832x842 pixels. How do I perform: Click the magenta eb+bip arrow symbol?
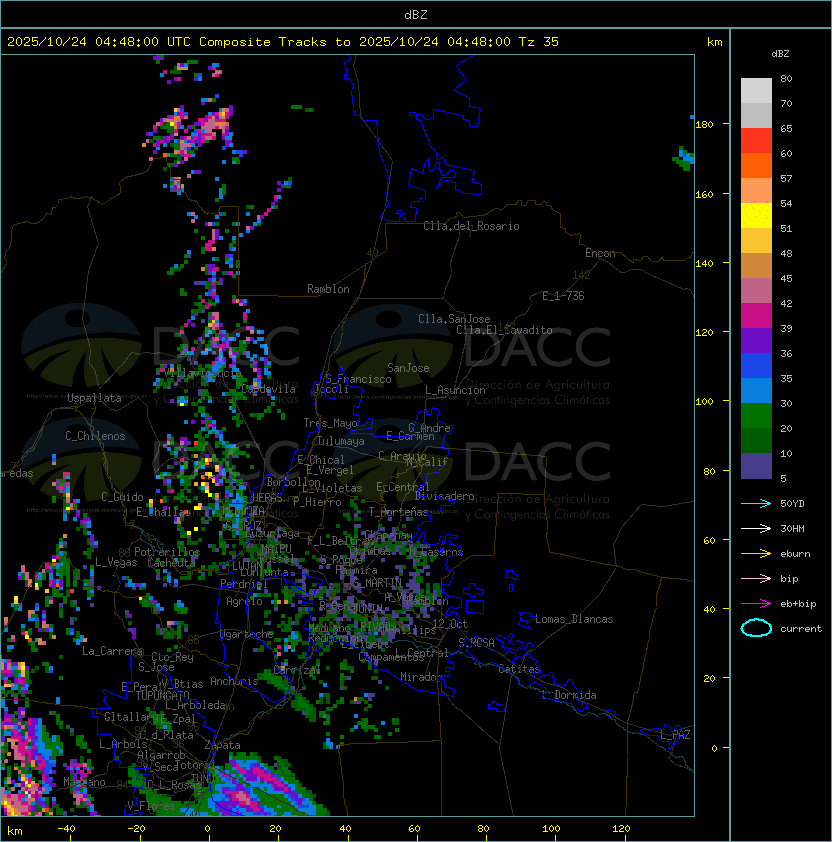tap(756, 604)
